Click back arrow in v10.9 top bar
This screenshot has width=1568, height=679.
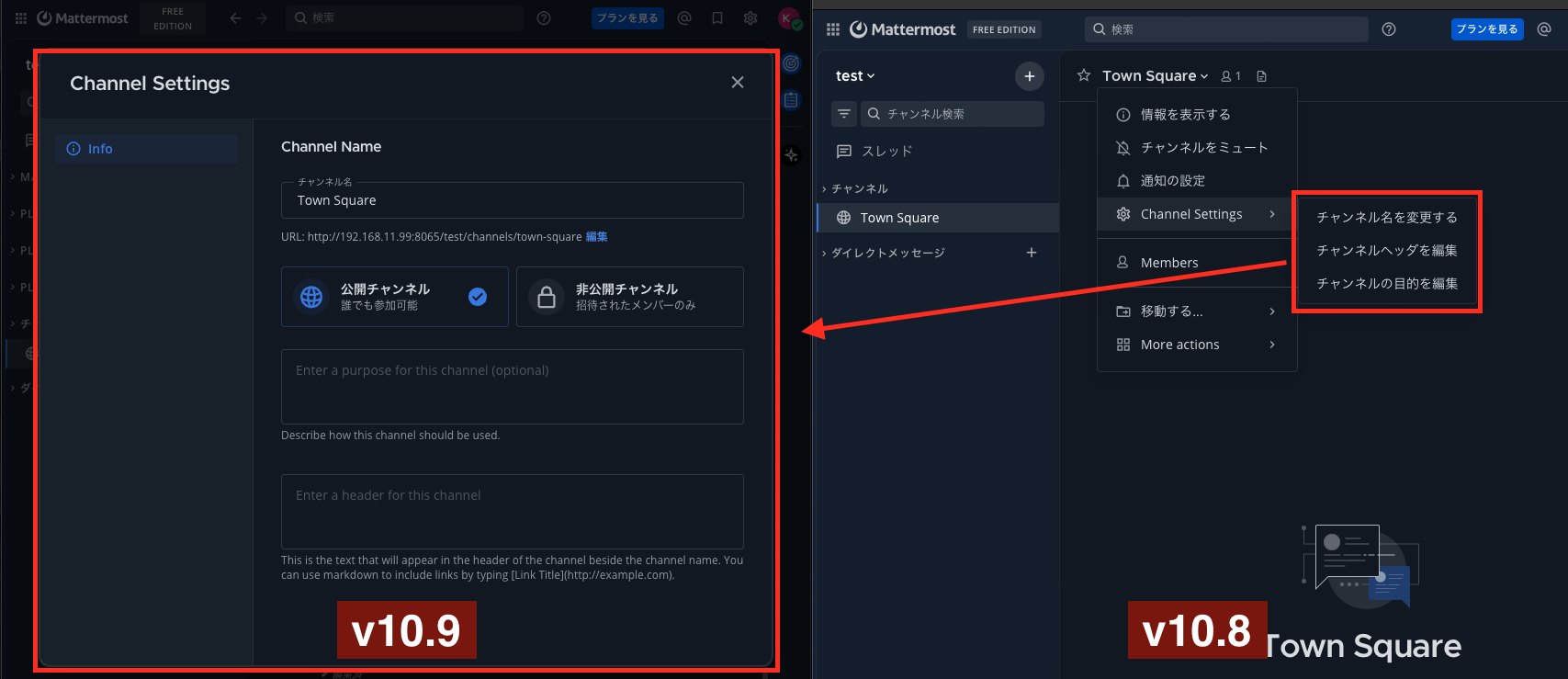[x=236, y=18]
